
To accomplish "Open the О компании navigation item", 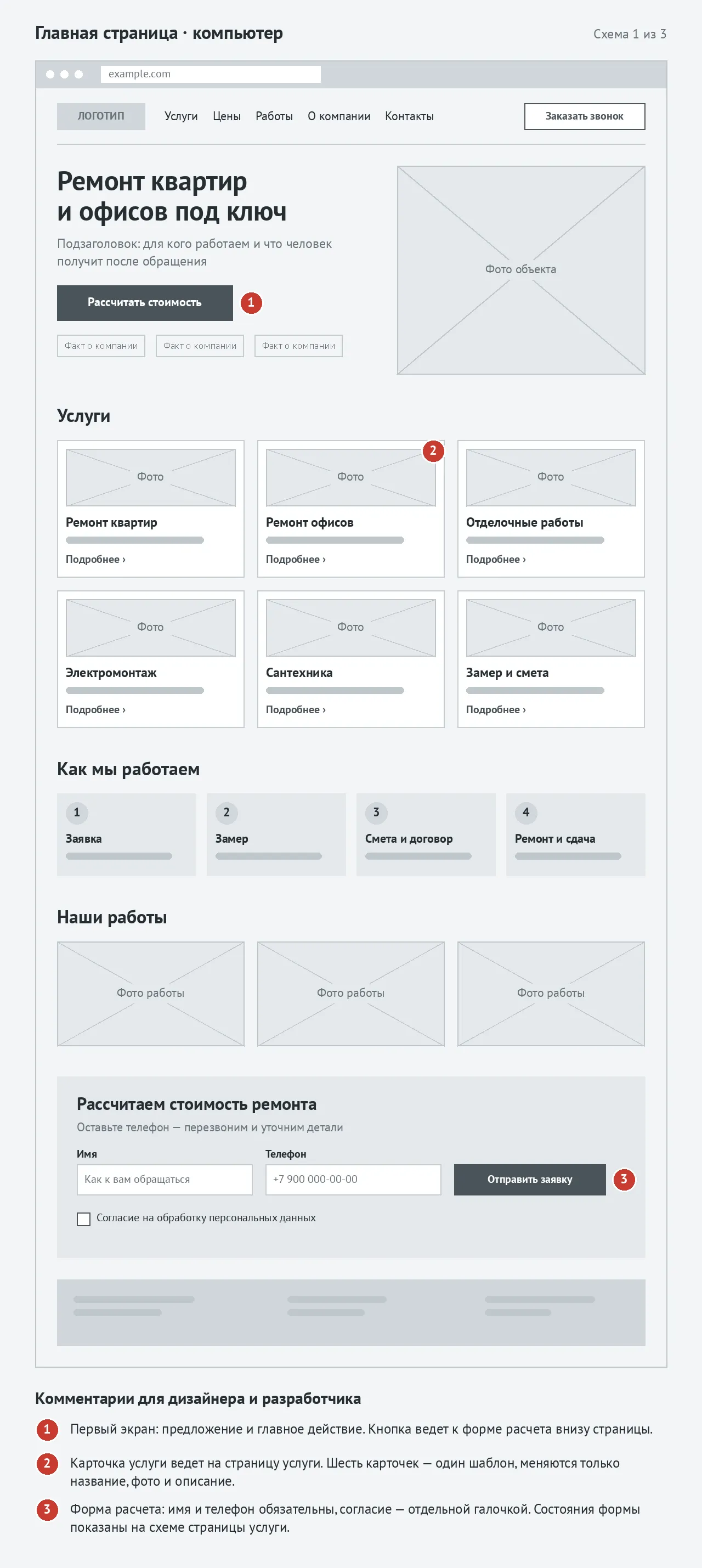I will click(339, 116).
